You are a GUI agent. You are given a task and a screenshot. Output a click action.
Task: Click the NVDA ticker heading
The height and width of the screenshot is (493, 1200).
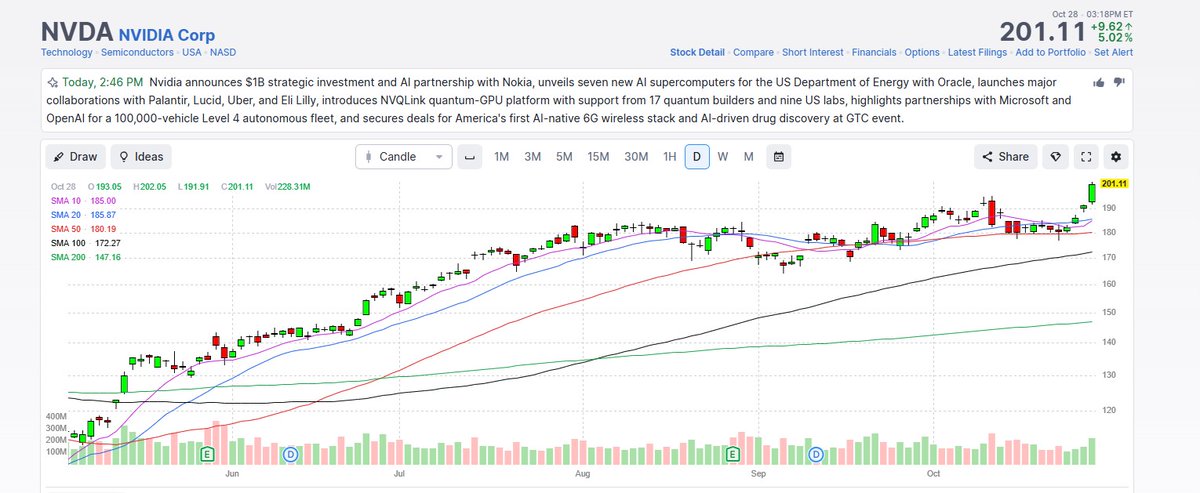point(77,32)
